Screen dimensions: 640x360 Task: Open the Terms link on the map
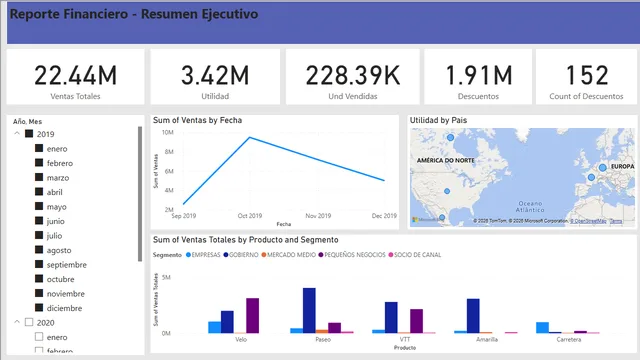(x=616, y=221)
